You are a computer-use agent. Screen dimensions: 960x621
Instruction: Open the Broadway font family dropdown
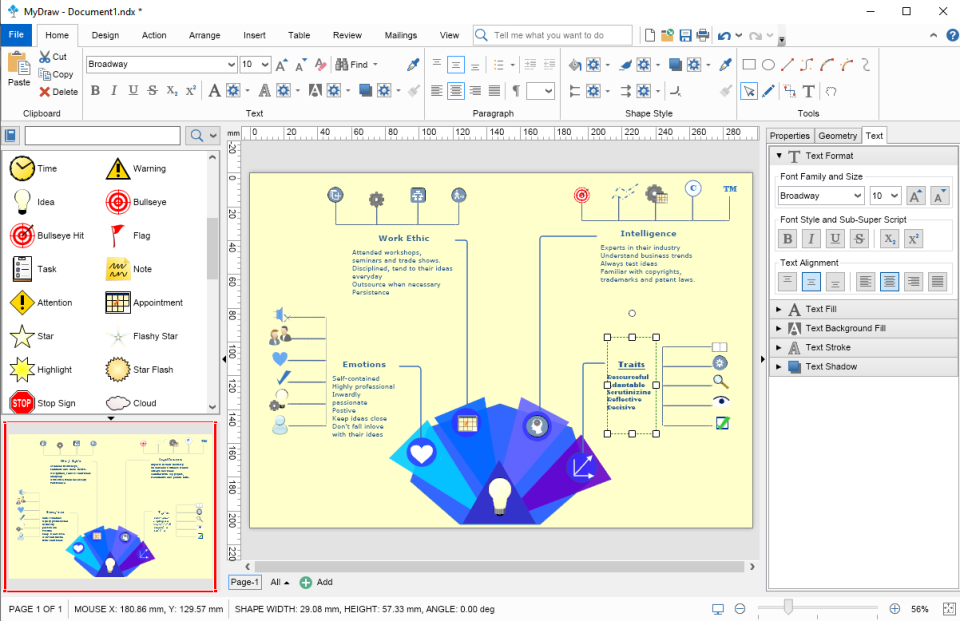(x=229, y=63)
